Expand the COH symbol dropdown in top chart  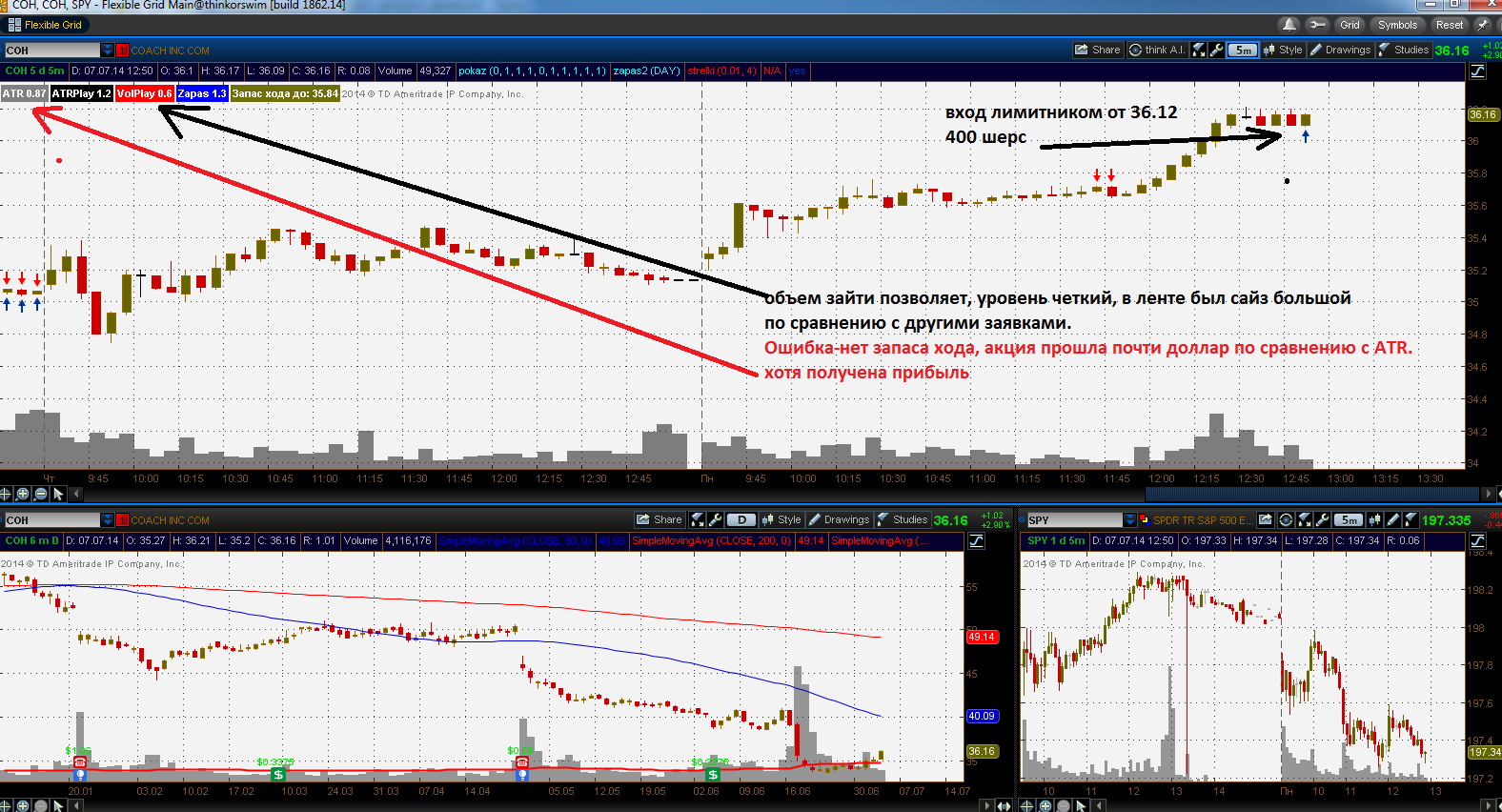coord(108,50)
